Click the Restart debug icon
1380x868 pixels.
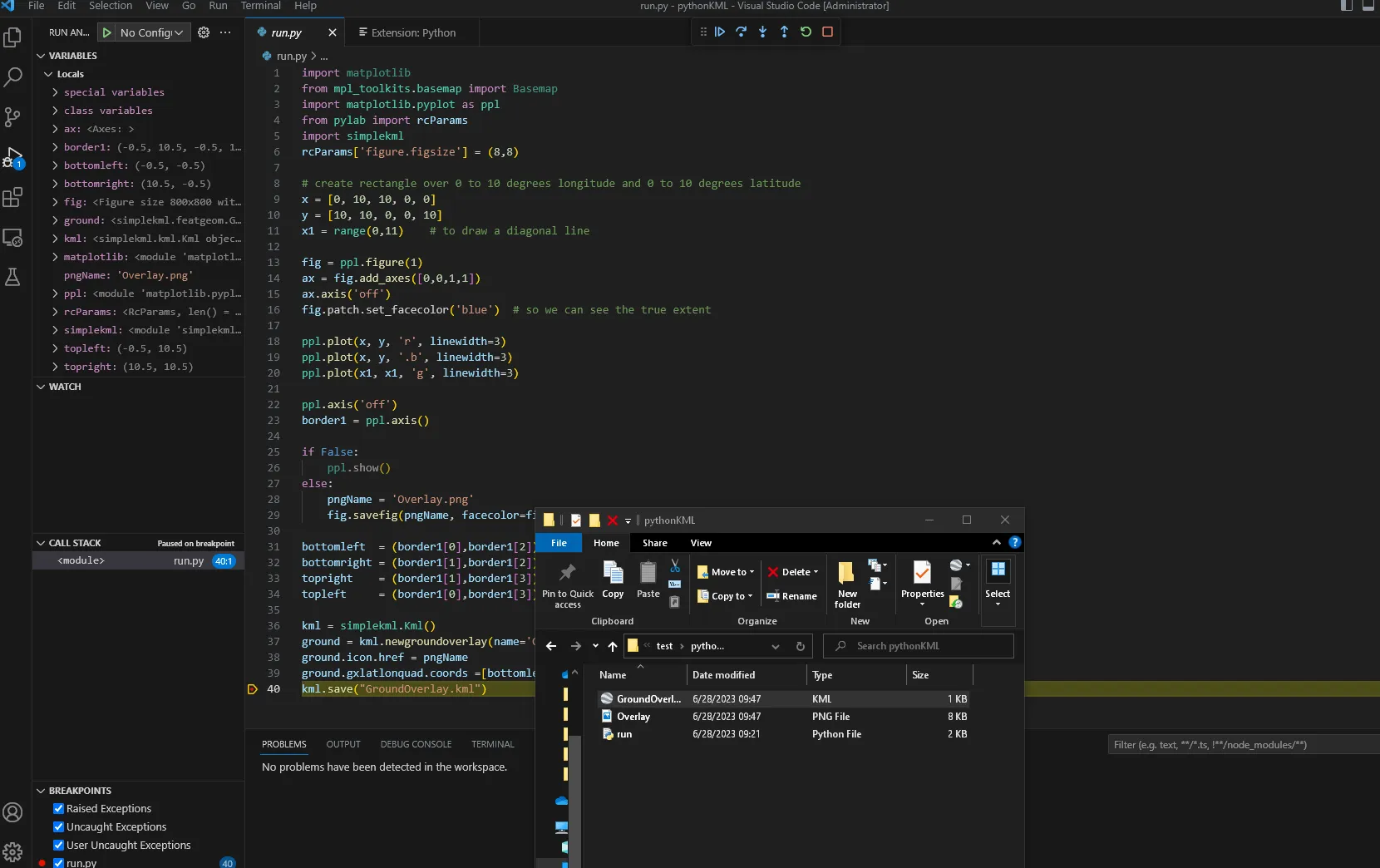[806, 32]
